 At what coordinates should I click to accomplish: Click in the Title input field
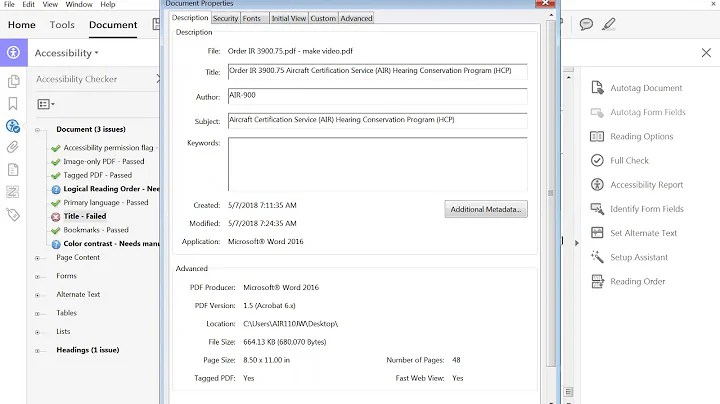[x=377, y=72]
